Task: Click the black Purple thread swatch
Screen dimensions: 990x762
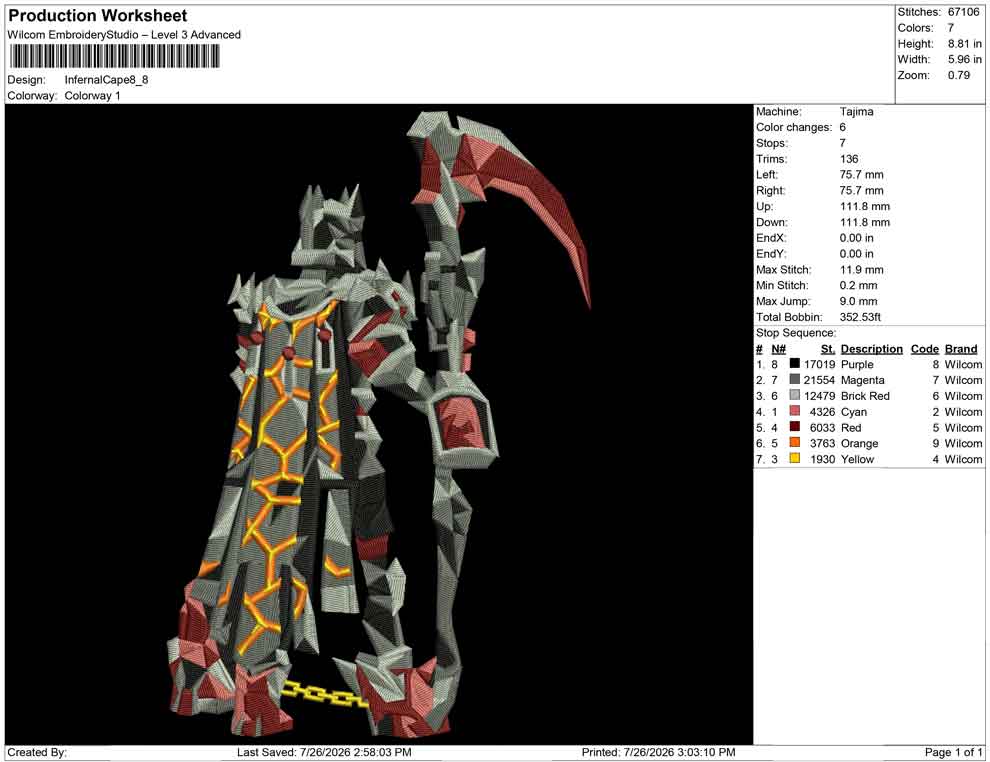Action: 794,364
